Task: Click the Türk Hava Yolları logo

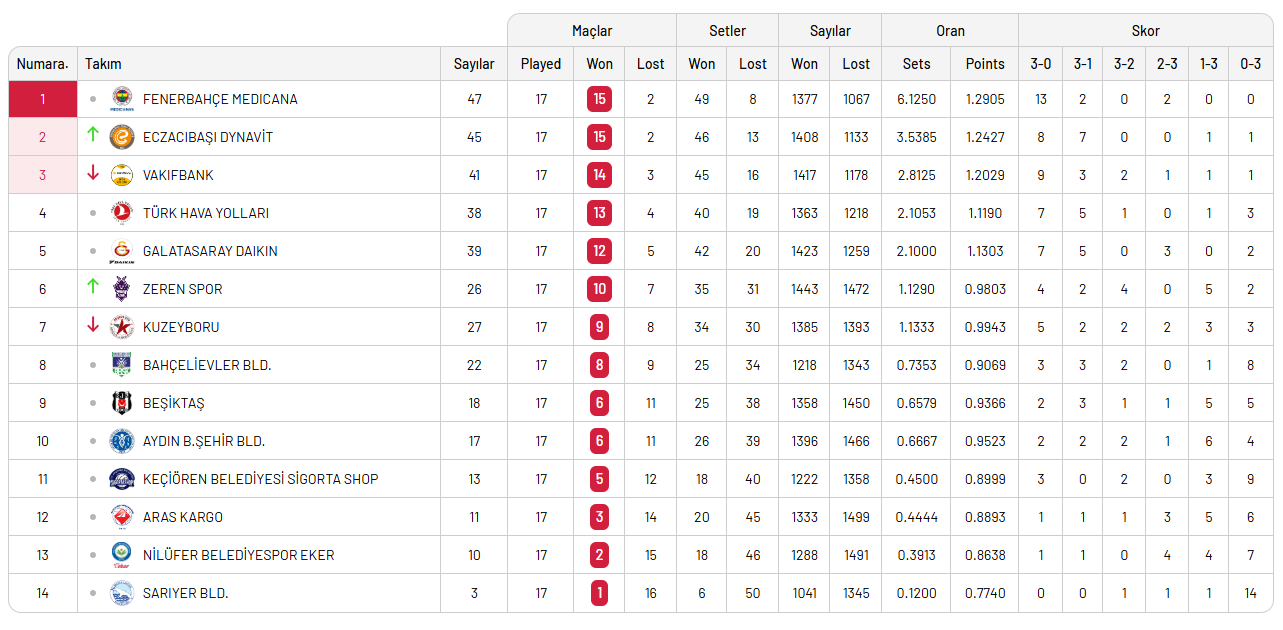Action: [122, 213]
